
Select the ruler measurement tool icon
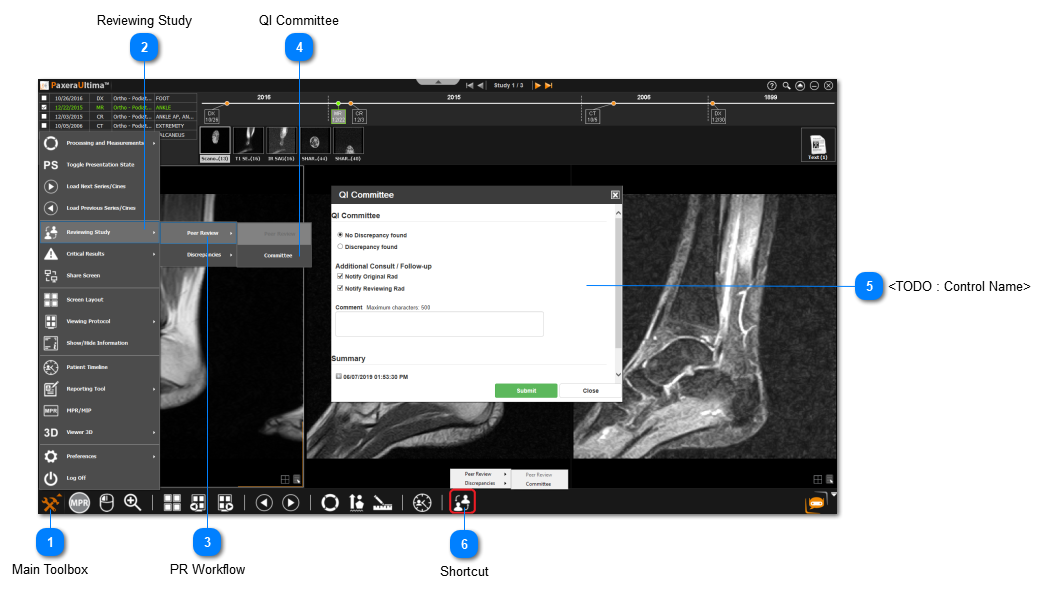[382, 503]
